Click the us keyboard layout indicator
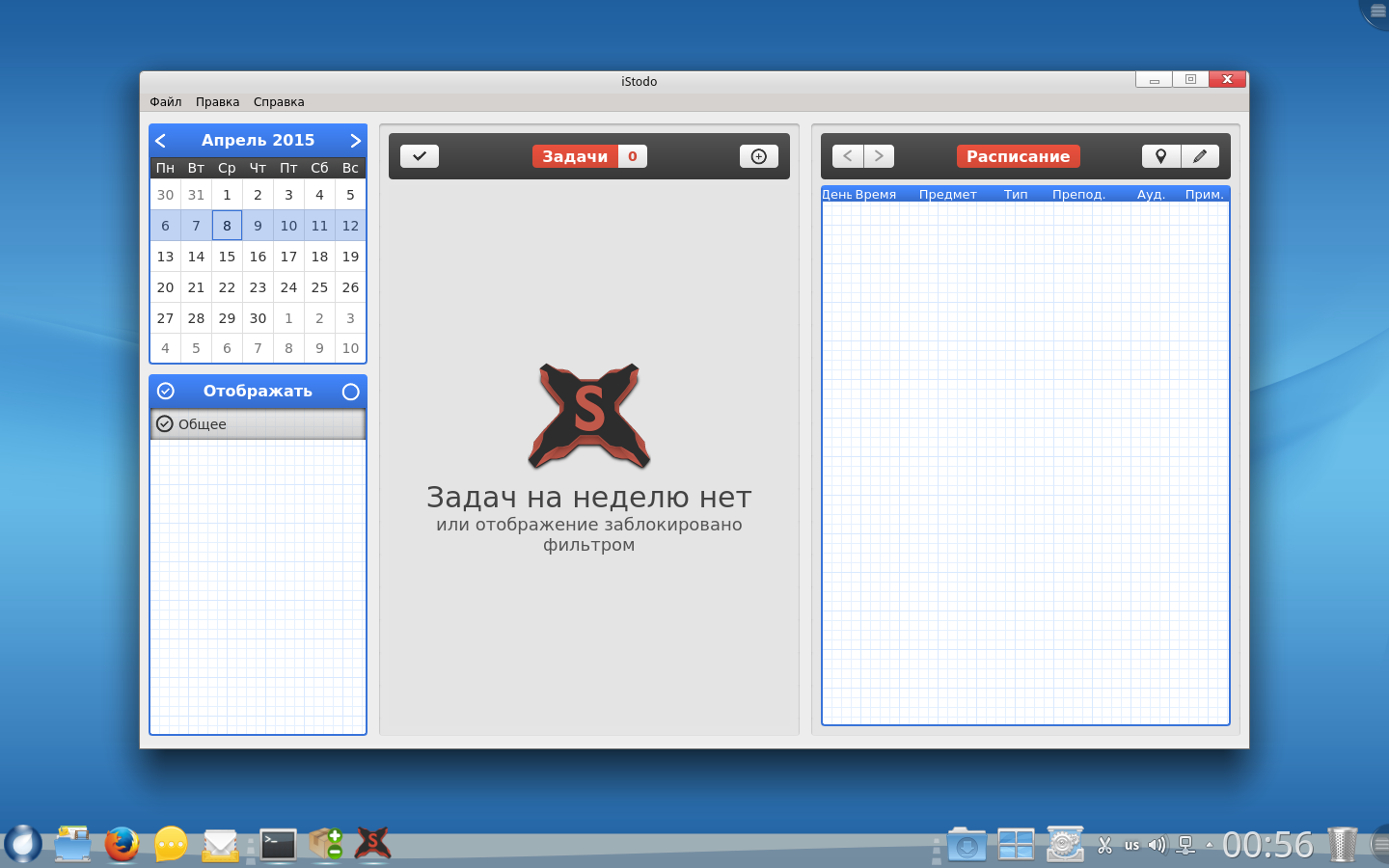This screenshot has height=868, width=1389. pos(1132,846)
